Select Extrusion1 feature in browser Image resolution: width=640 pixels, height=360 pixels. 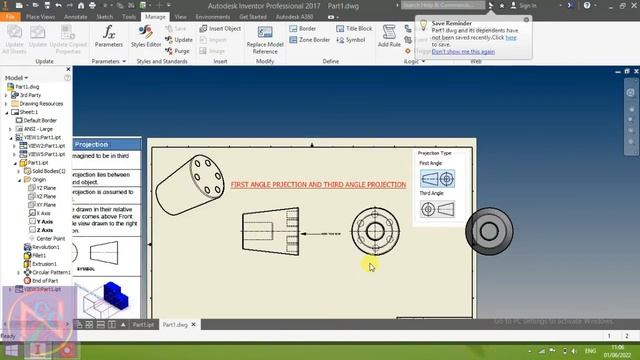(40, 264)
